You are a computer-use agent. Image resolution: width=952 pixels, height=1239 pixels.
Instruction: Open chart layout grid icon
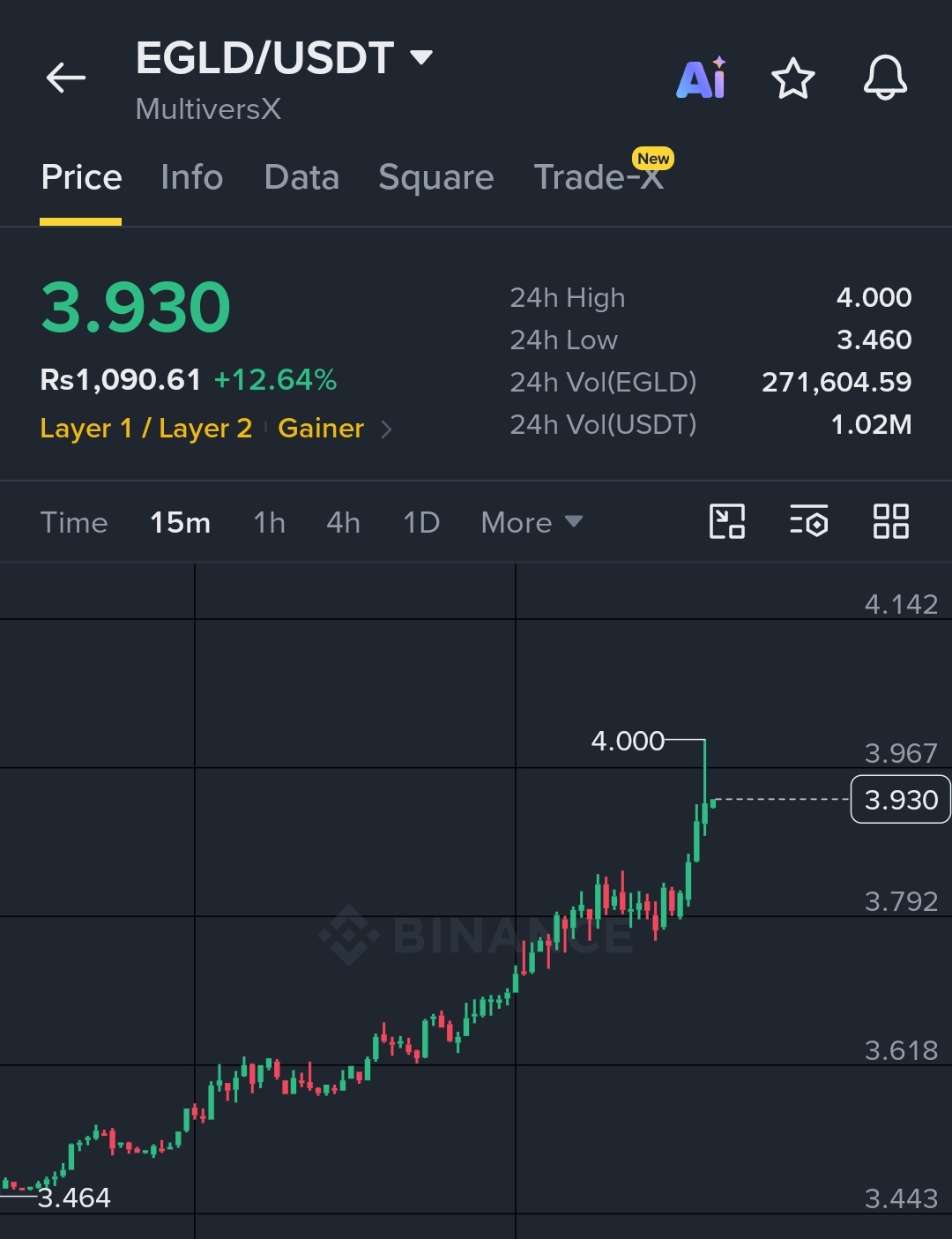891,521
